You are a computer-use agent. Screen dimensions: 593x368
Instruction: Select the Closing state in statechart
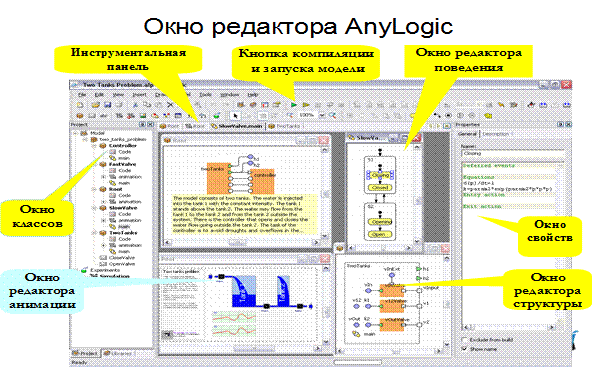coord(380,175)
